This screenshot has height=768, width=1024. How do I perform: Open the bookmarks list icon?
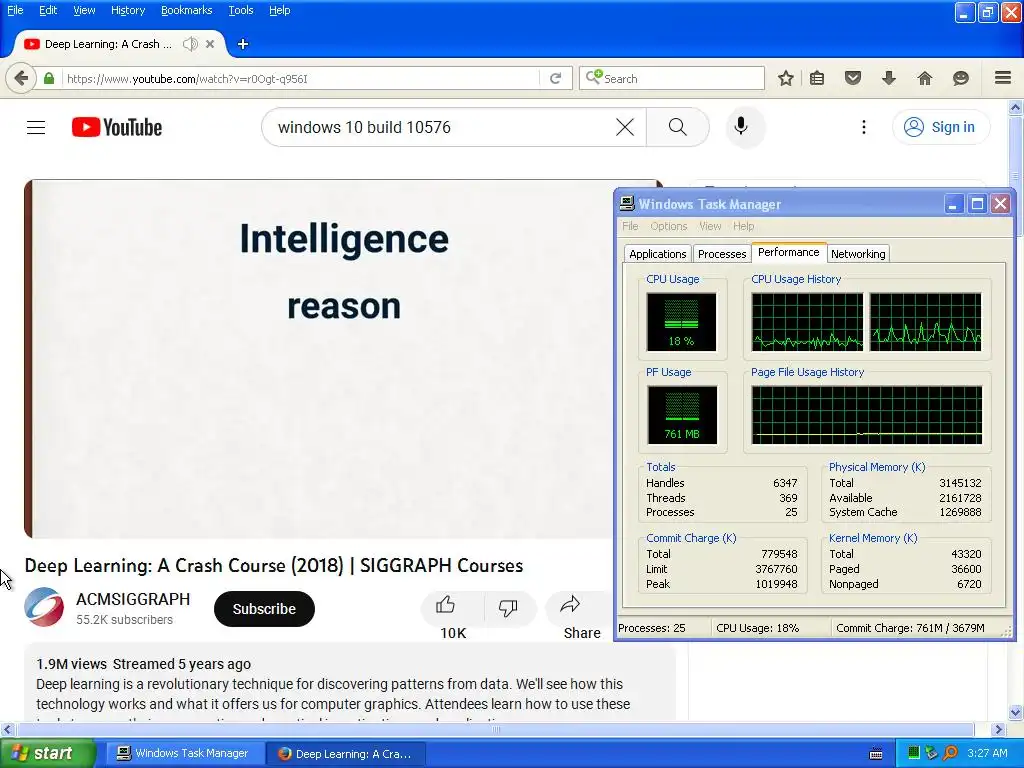pyautogui.click(x=817, y=78)
